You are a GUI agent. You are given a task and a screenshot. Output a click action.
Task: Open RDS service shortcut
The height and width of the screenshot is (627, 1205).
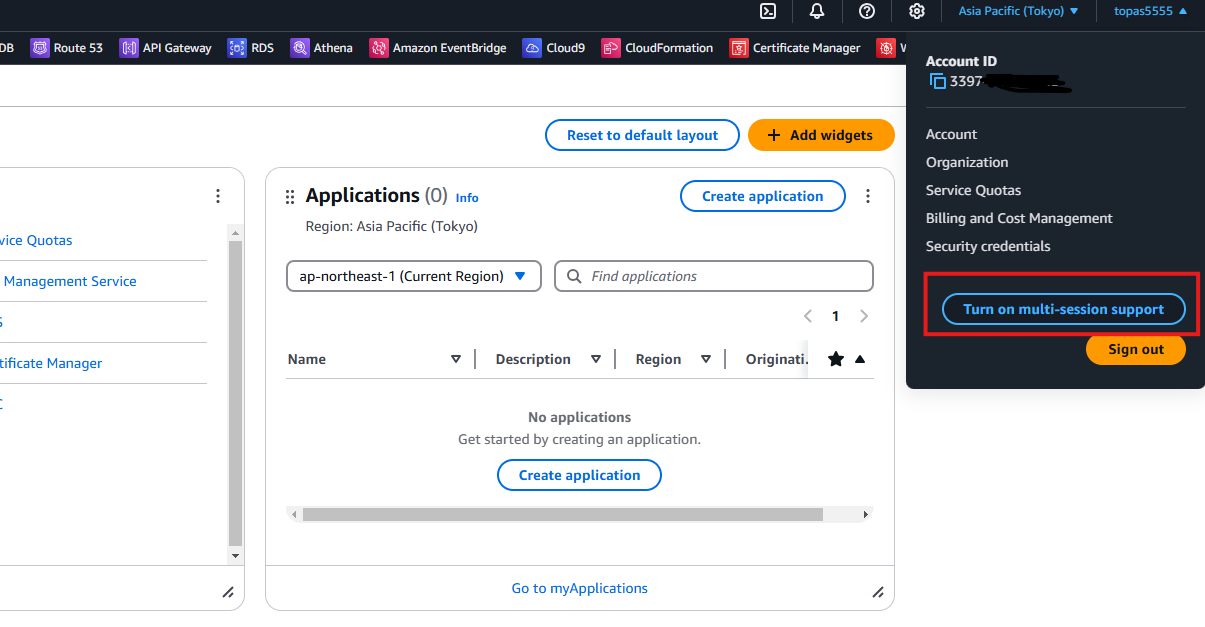click(251, 47)
